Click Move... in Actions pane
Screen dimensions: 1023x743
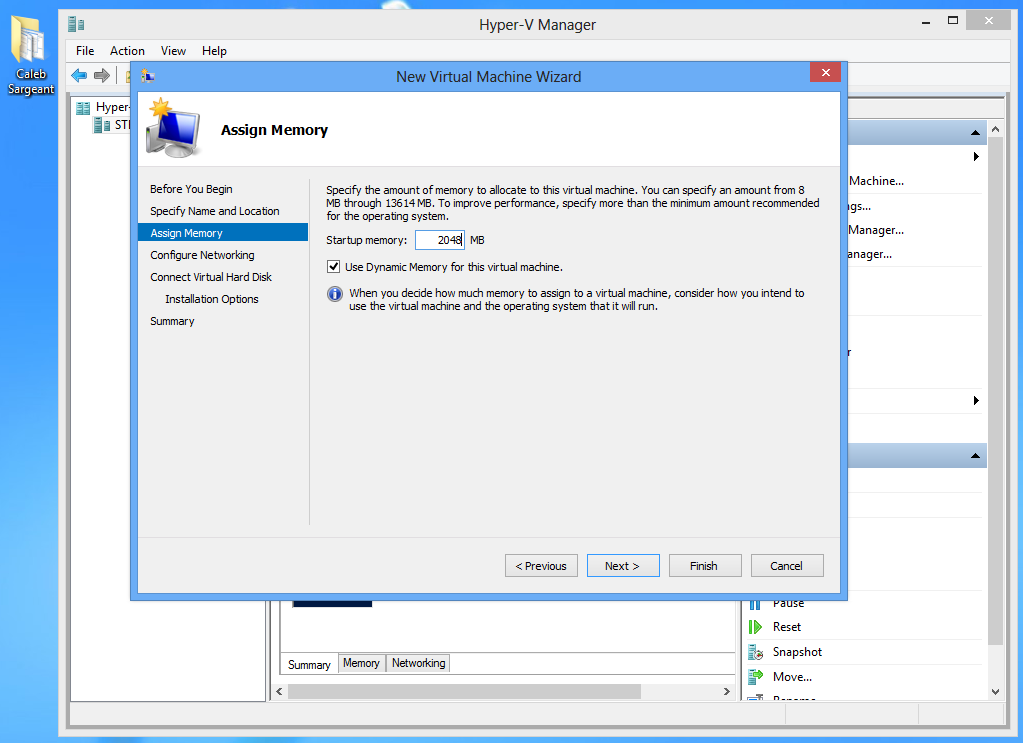(x=793, y=676)
